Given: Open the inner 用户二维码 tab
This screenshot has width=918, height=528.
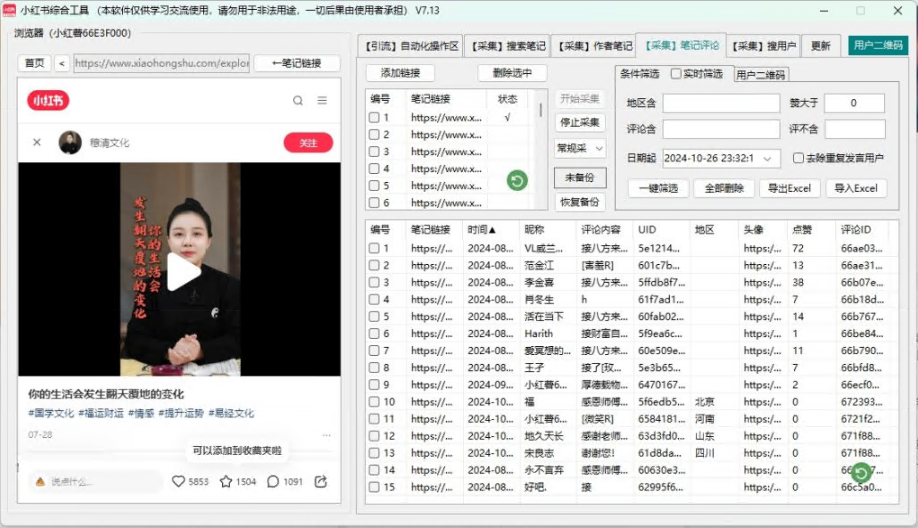Looking at the screenshot, I should pyautogui.click(x=761, y=75).
